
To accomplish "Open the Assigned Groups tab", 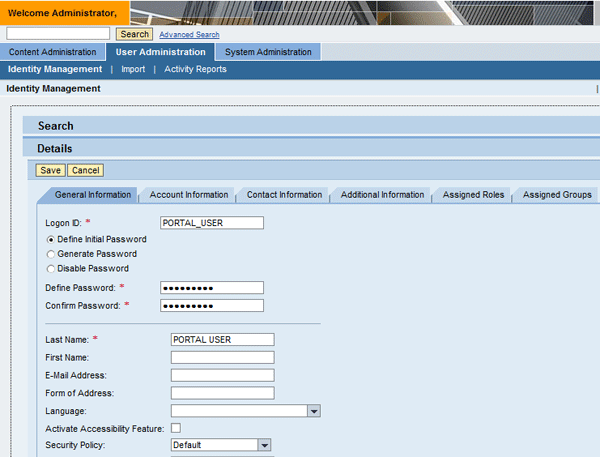I will (x=556, y=195).
